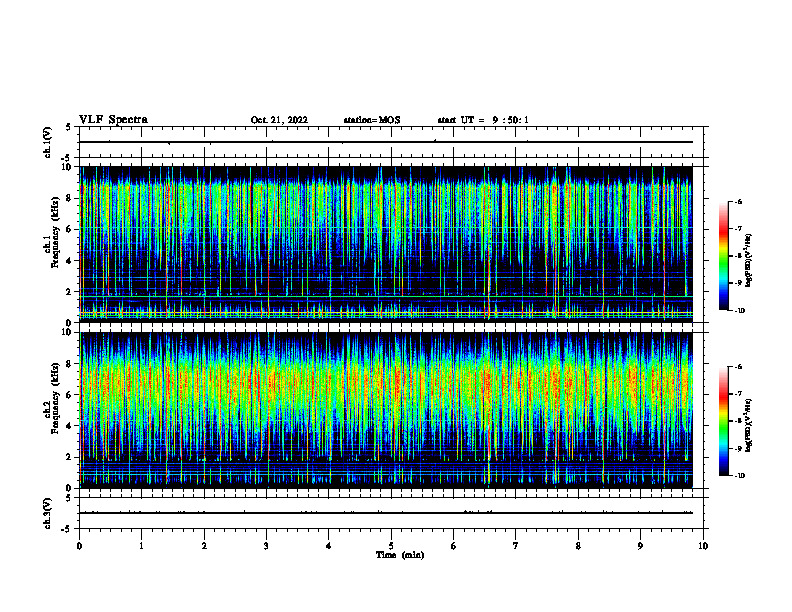Click the "-10" tick on ch.2 colorbar

point(740,476)
